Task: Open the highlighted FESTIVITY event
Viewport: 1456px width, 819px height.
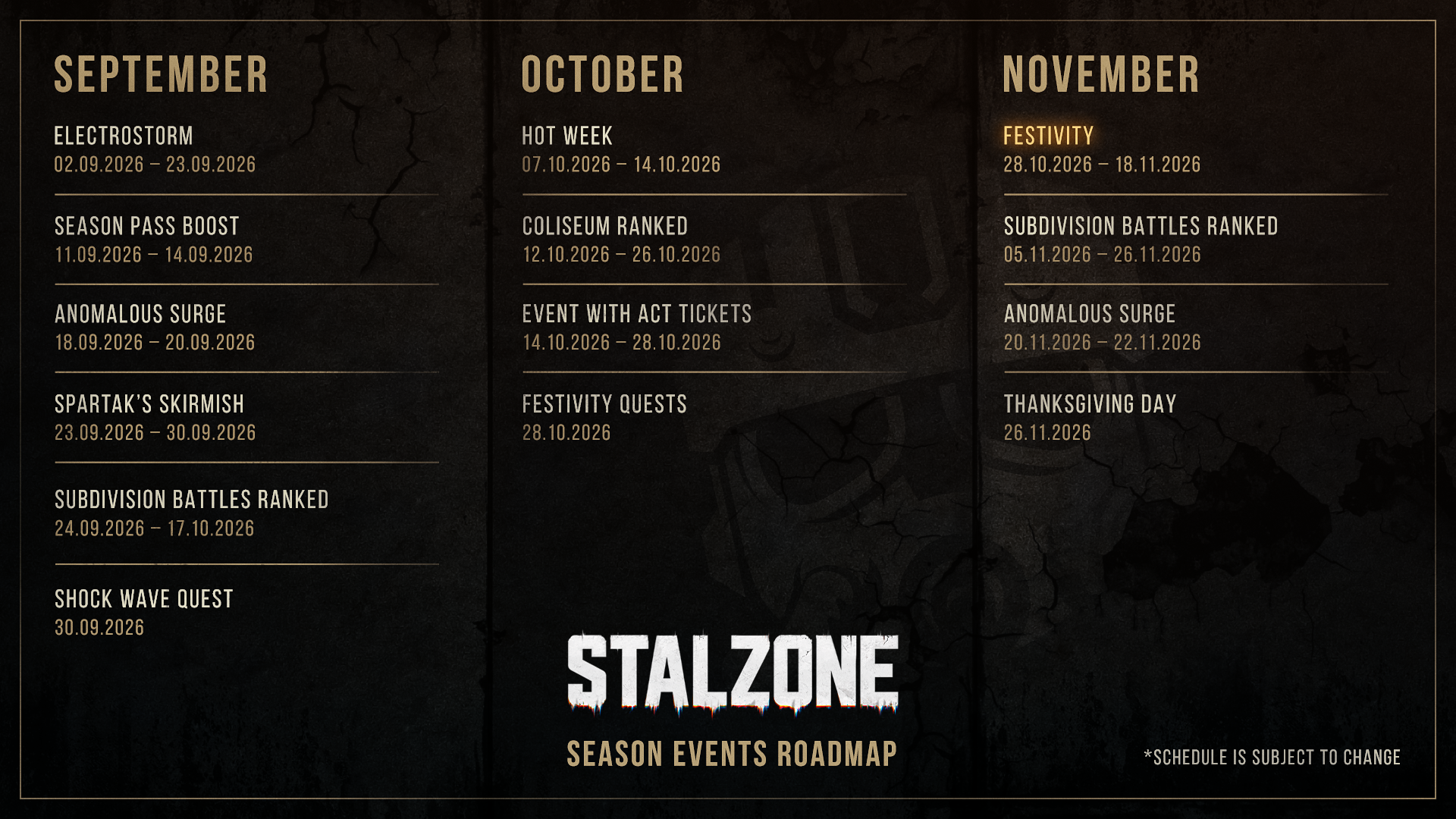Action: (x=1102, y=150)
